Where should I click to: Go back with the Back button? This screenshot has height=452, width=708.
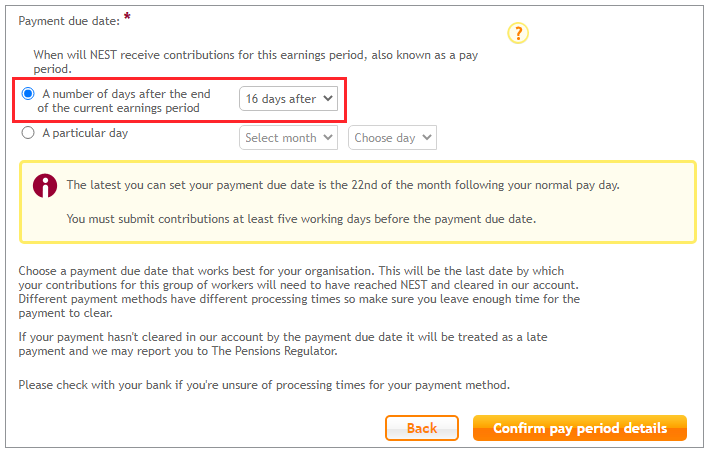click(422, 428)
